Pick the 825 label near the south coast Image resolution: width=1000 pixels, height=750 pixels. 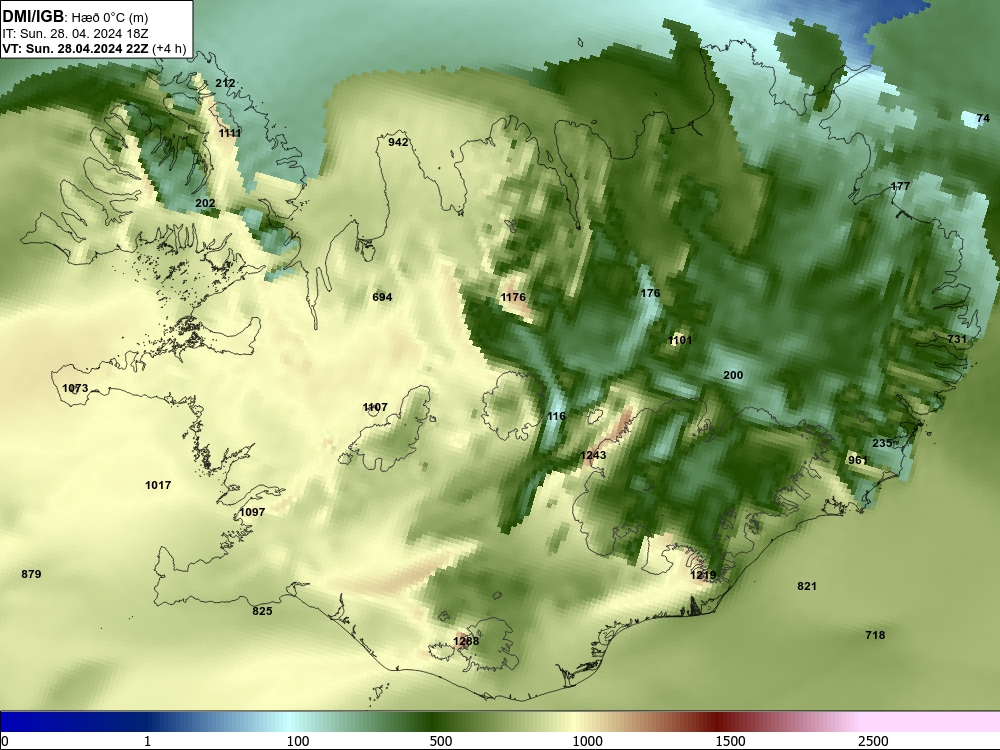tap(262, 611)
